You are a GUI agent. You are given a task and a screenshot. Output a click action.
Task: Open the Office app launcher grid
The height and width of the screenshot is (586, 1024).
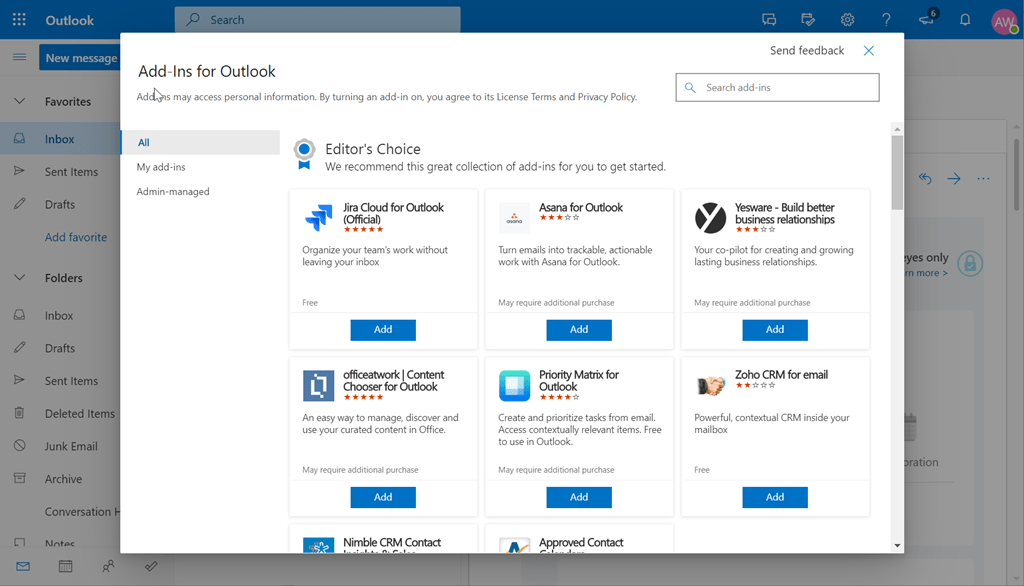(18, 19)
